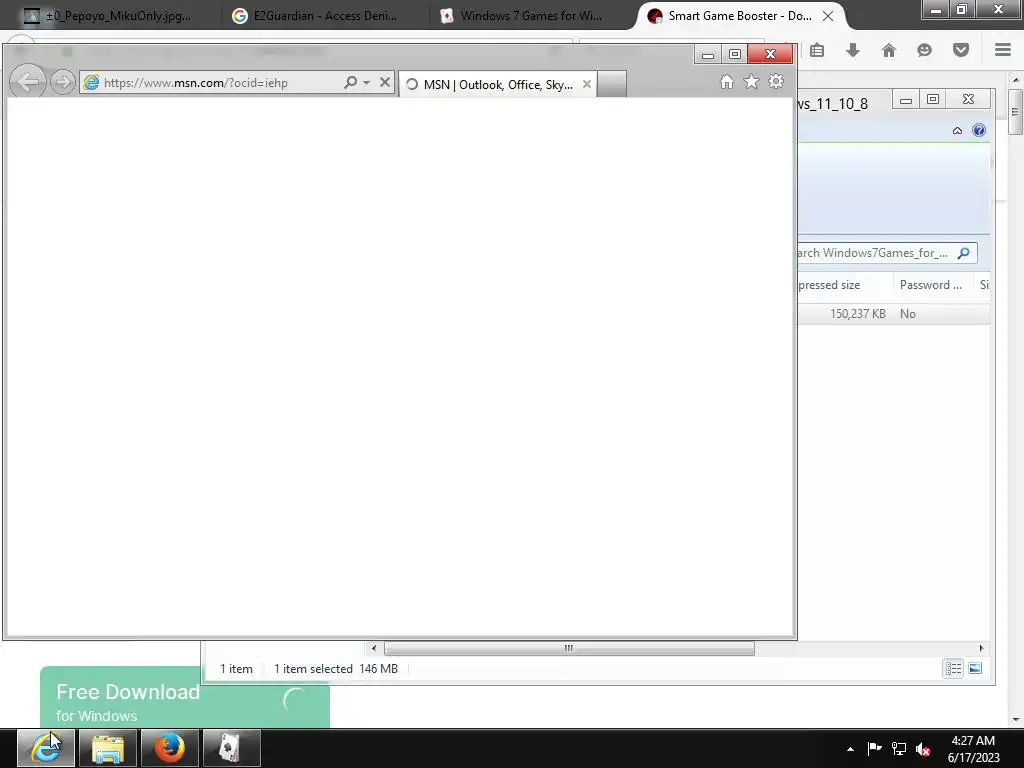The height and width of the screenshot is (768, 1024).
Task: Minimize the Internet Explorer window
Action: (707, 55)
